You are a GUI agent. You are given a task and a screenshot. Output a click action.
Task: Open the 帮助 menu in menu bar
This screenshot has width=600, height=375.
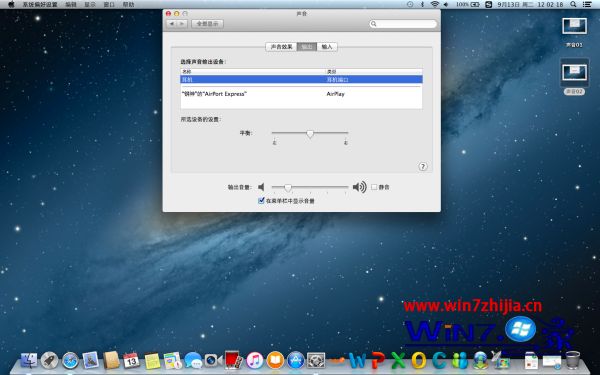pyautogui.click(x=129, y=5)
